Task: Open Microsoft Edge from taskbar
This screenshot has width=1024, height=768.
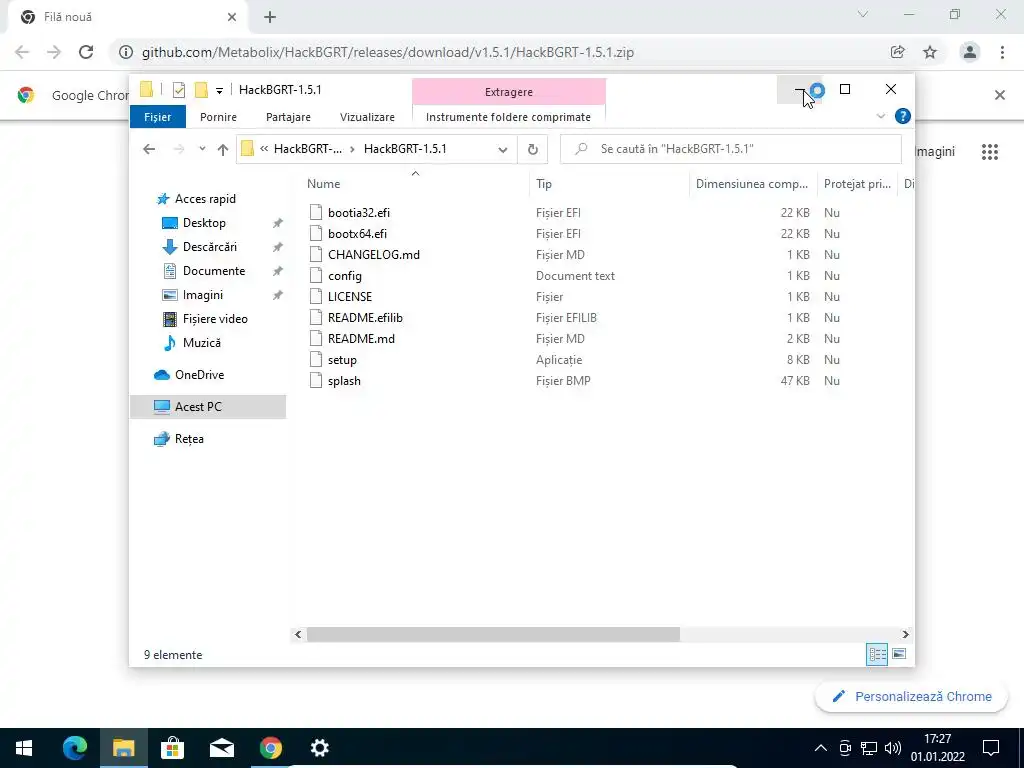Action: click(x=74, y=748)
